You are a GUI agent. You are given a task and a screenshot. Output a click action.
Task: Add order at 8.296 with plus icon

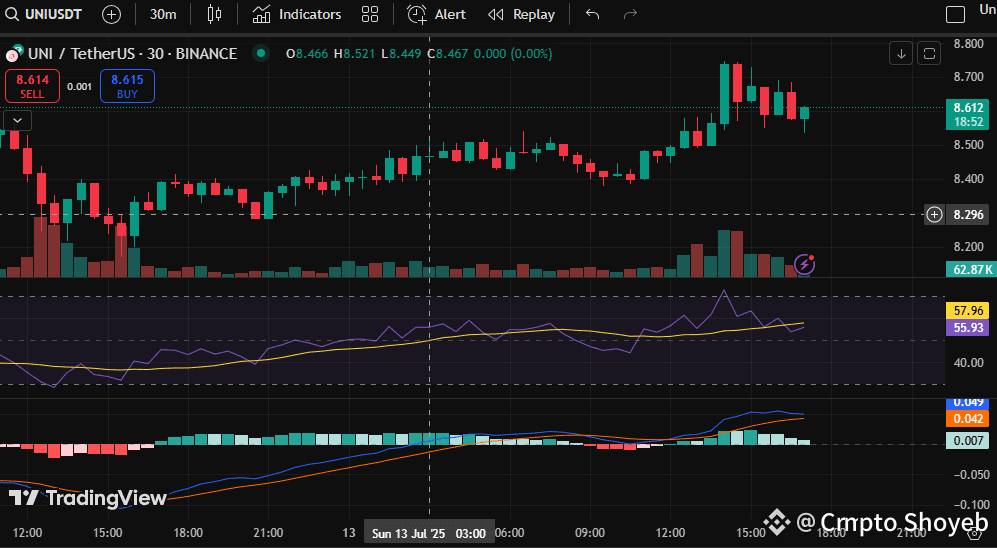pos(934,215)
